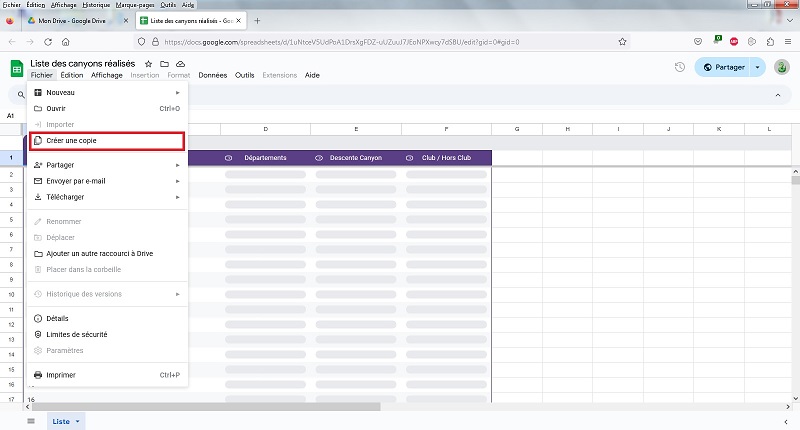Choose Imprimer from the menu
800x430 pixels.
tap(107, 375)
